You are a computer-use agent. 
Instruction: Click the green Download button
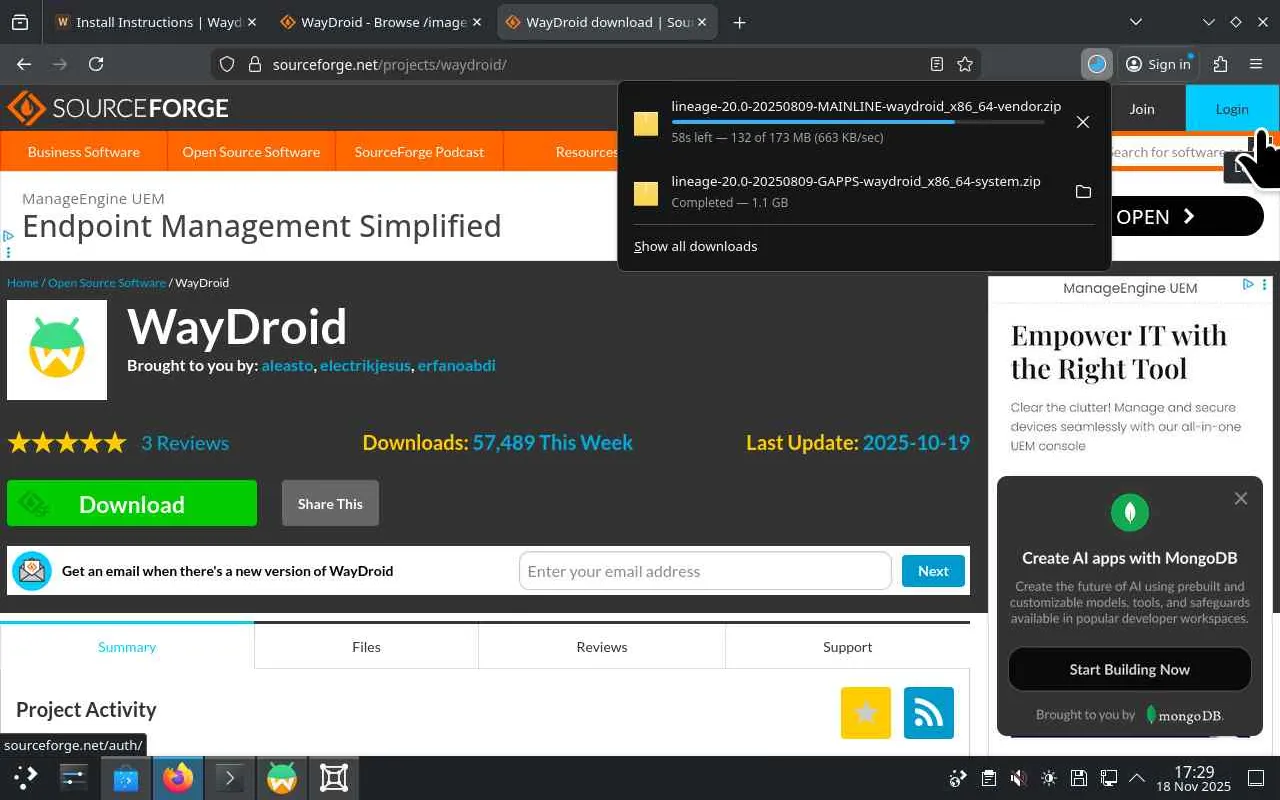(x=132, y=503)
